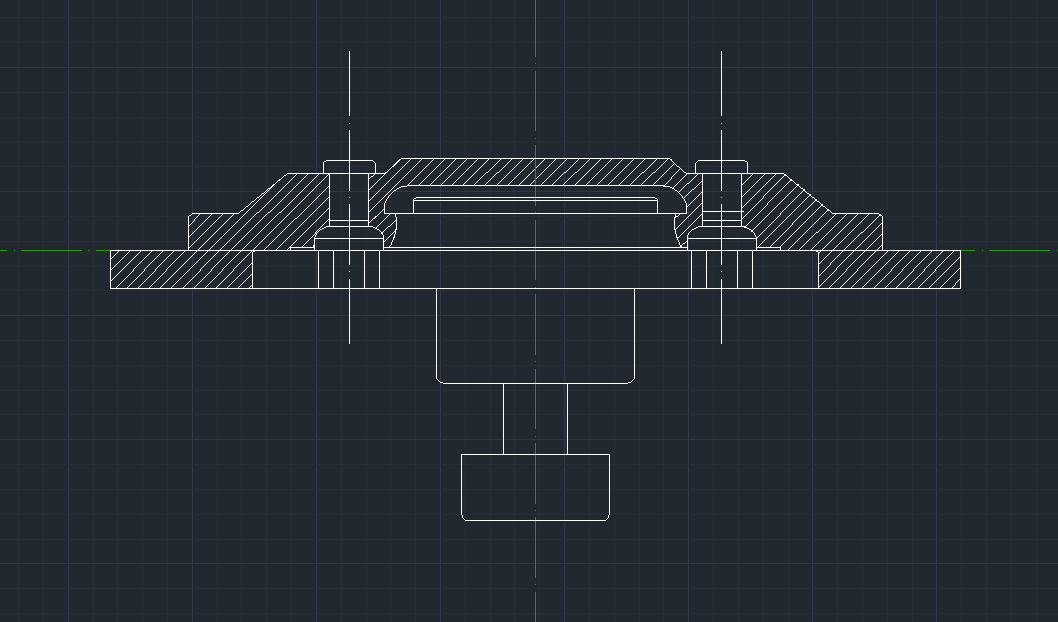
Task: Select the large cylinder body below the plate
Action: (535, 335)
